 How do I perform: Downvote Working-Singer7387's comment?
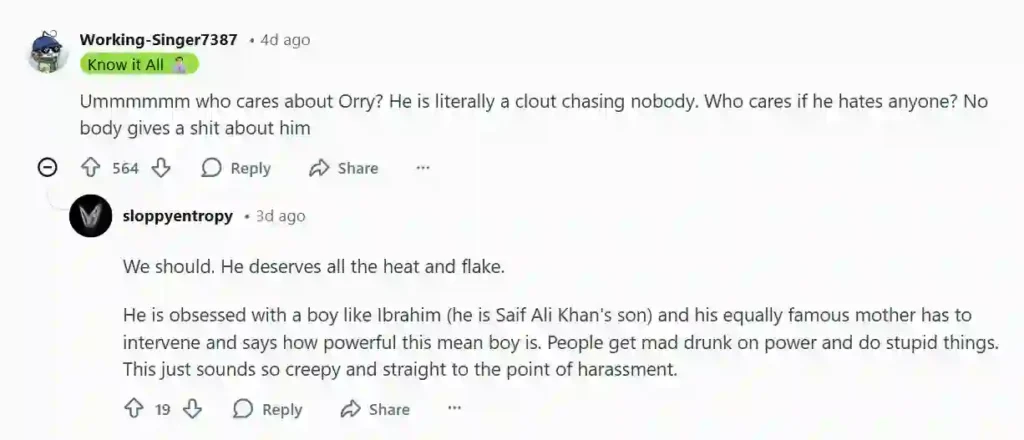pos(160,168)
